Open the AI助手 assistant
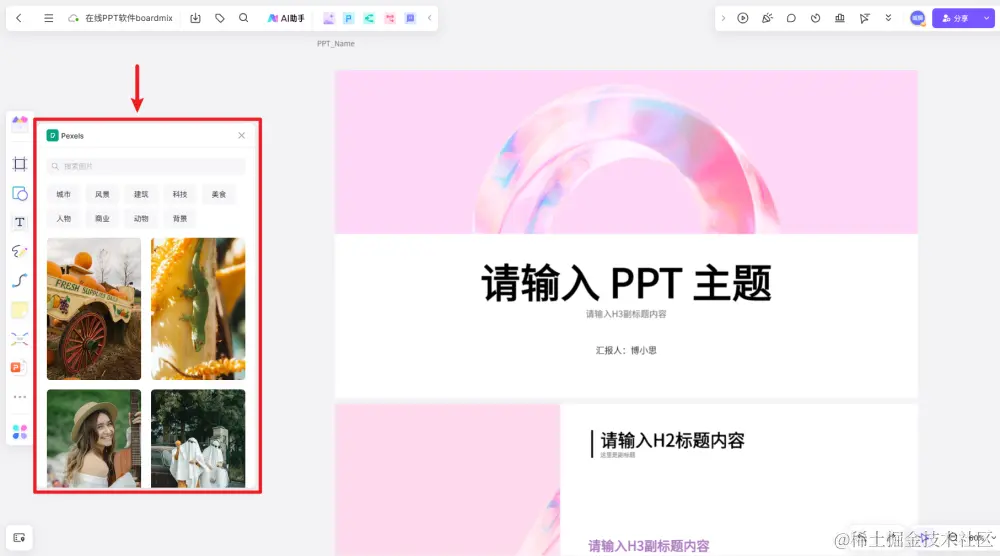Screen dimensions: 1000x556 point(286,18)
